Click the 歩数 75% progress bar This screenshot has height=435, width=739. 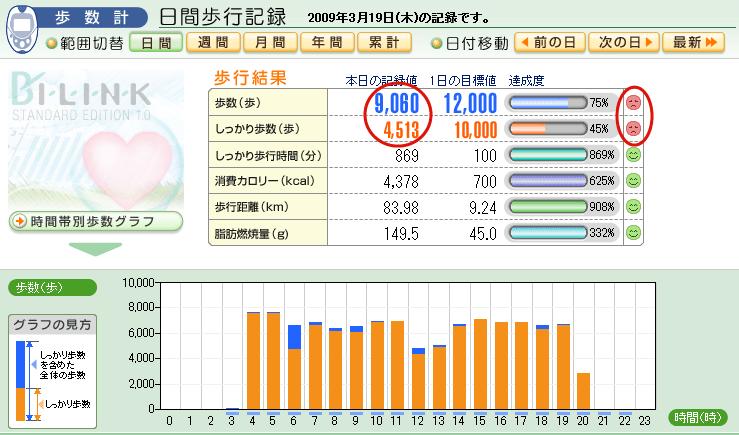[549, 102]
